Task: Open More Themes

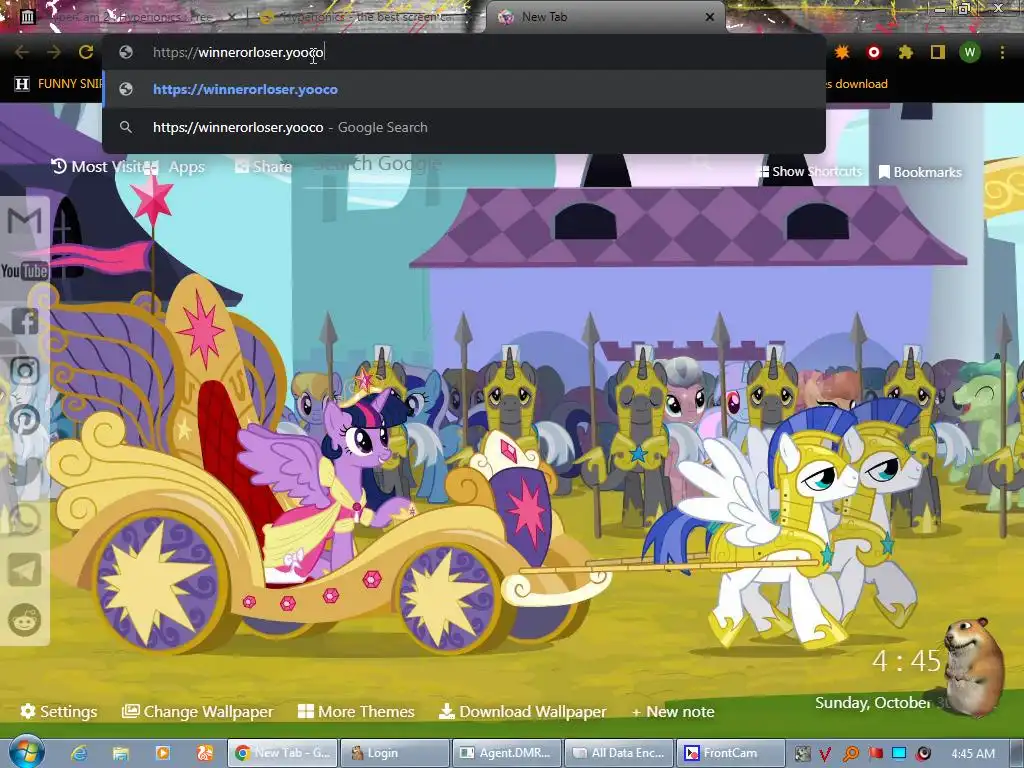Action: [357, 711]
